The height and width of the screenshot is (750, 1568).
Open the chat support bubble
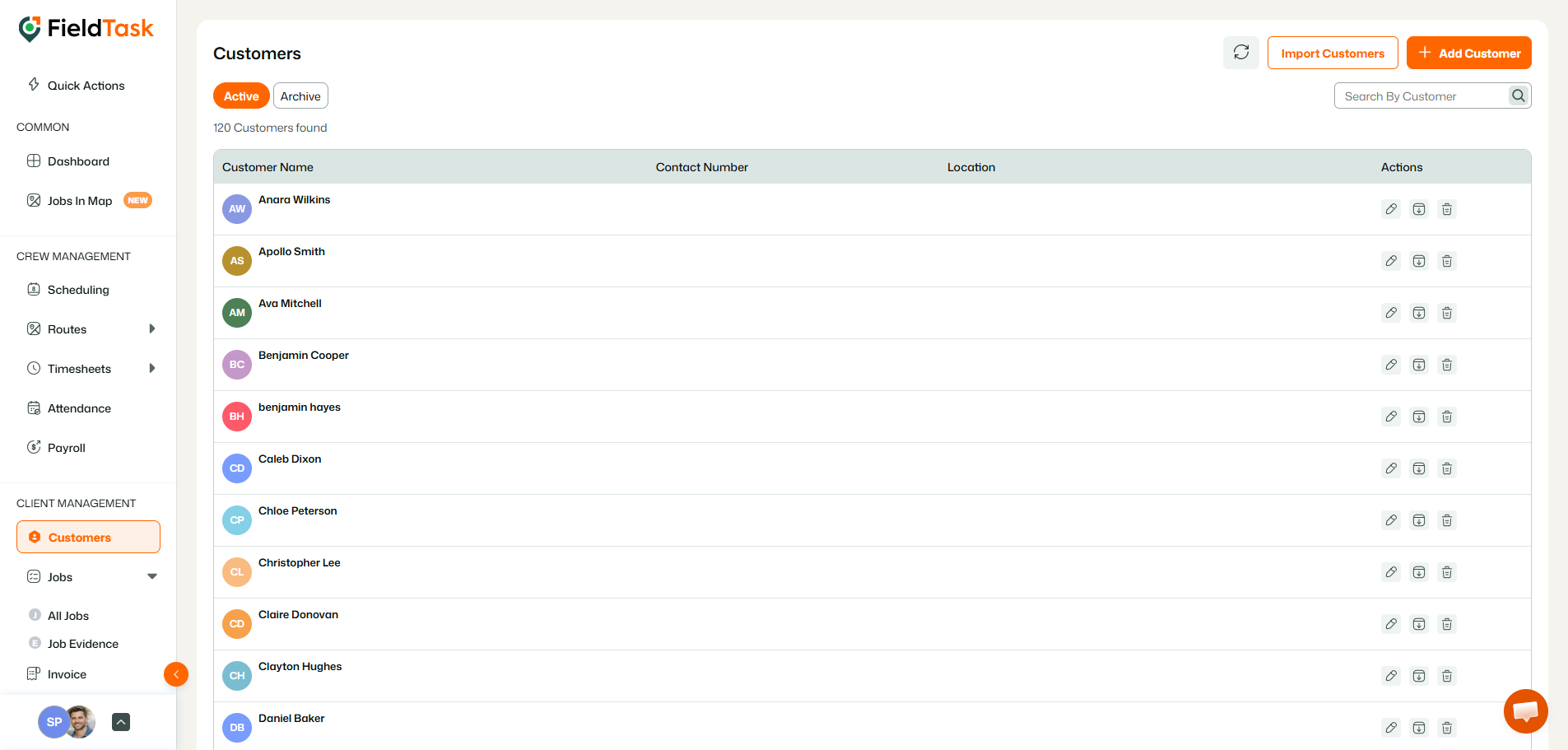click(1525, 711)
